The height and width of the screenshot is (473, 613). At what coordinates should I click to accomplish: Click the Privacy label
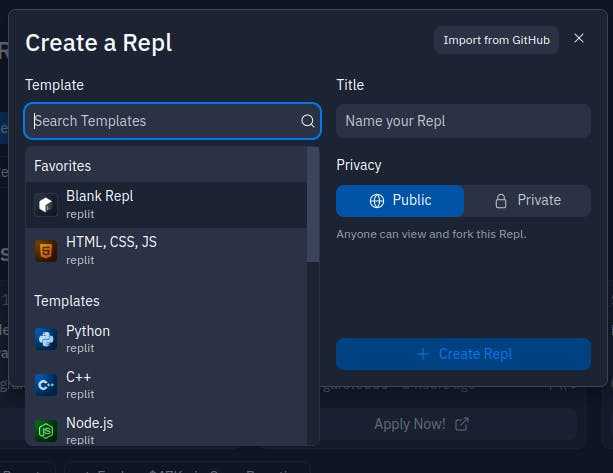pos(358,165)
